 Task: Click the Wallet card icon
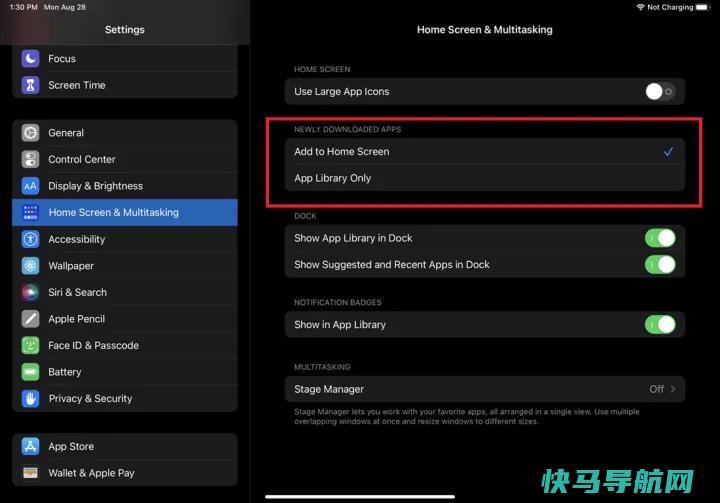coord(30,473)
